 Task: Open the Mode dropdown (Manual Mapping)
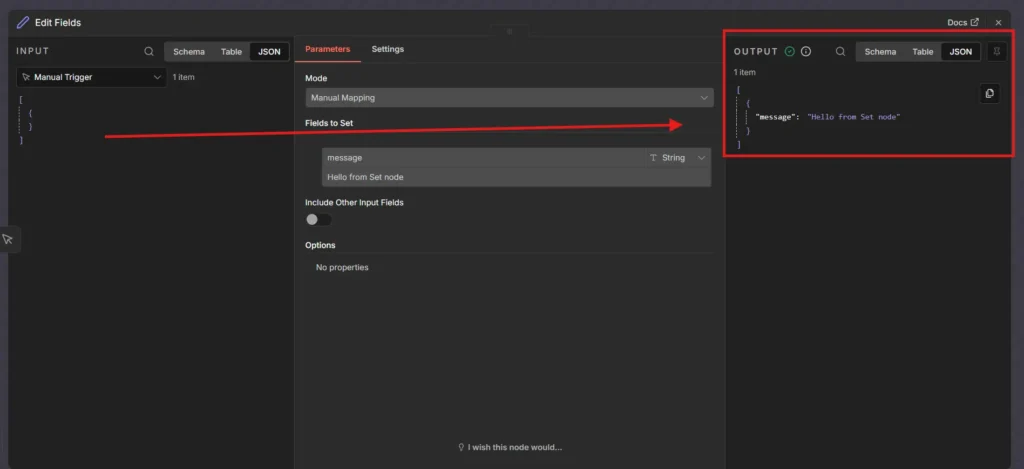point(509,98)
